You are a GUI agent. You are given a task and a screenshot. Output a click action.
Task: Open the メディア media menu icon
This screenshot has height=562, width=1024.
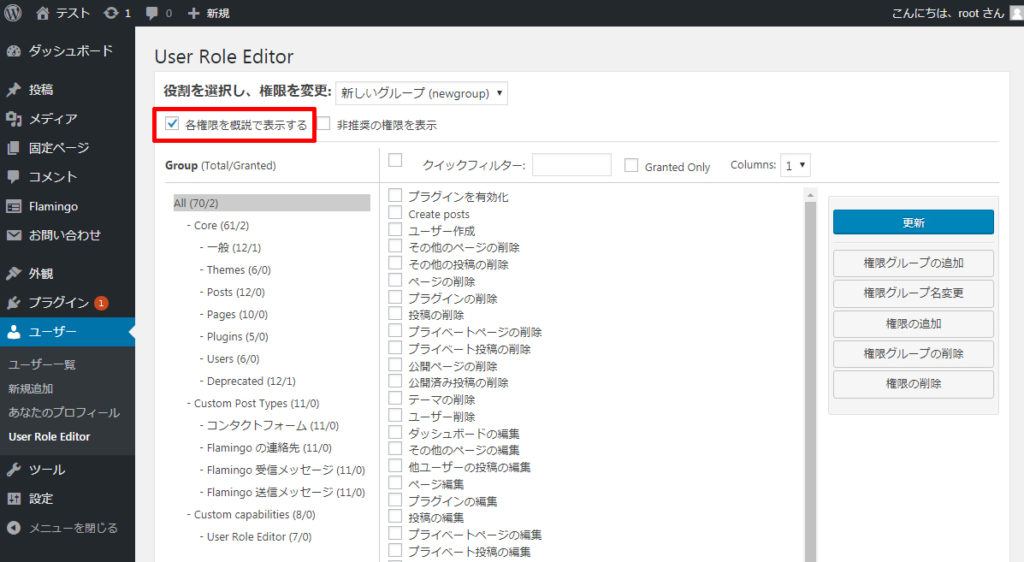[x=14, y=119]
